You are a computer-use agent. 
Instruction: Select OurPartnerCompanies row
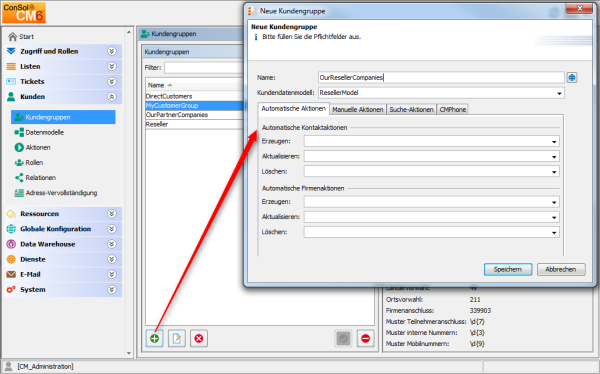(194, 115)
